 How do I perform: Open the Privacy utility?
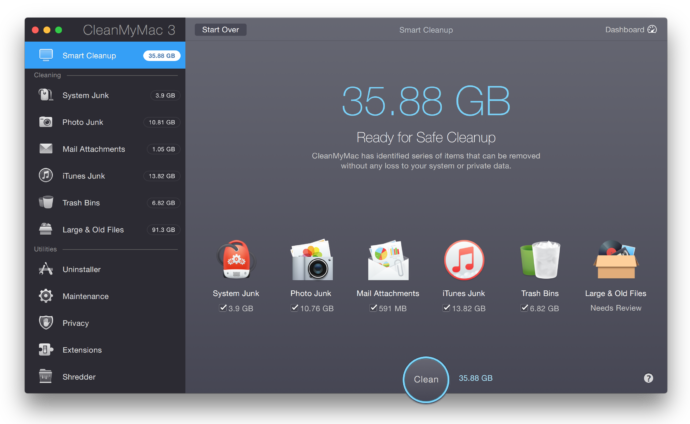tap(105, 322)
